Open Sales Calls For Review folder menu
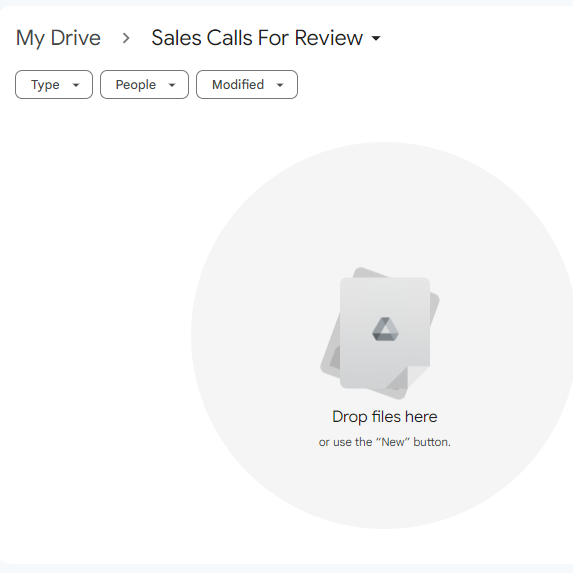The height and width of the screenshot is (573, 573). [x=266, y=38]
